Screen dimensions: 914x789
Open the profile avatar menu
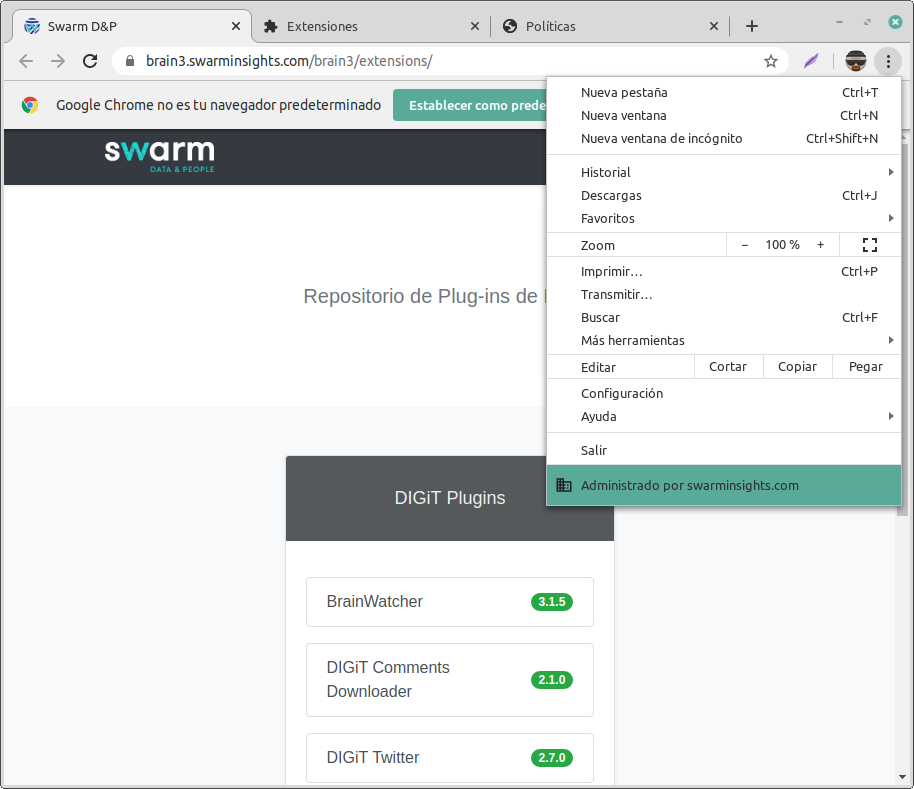click(856, 61)
